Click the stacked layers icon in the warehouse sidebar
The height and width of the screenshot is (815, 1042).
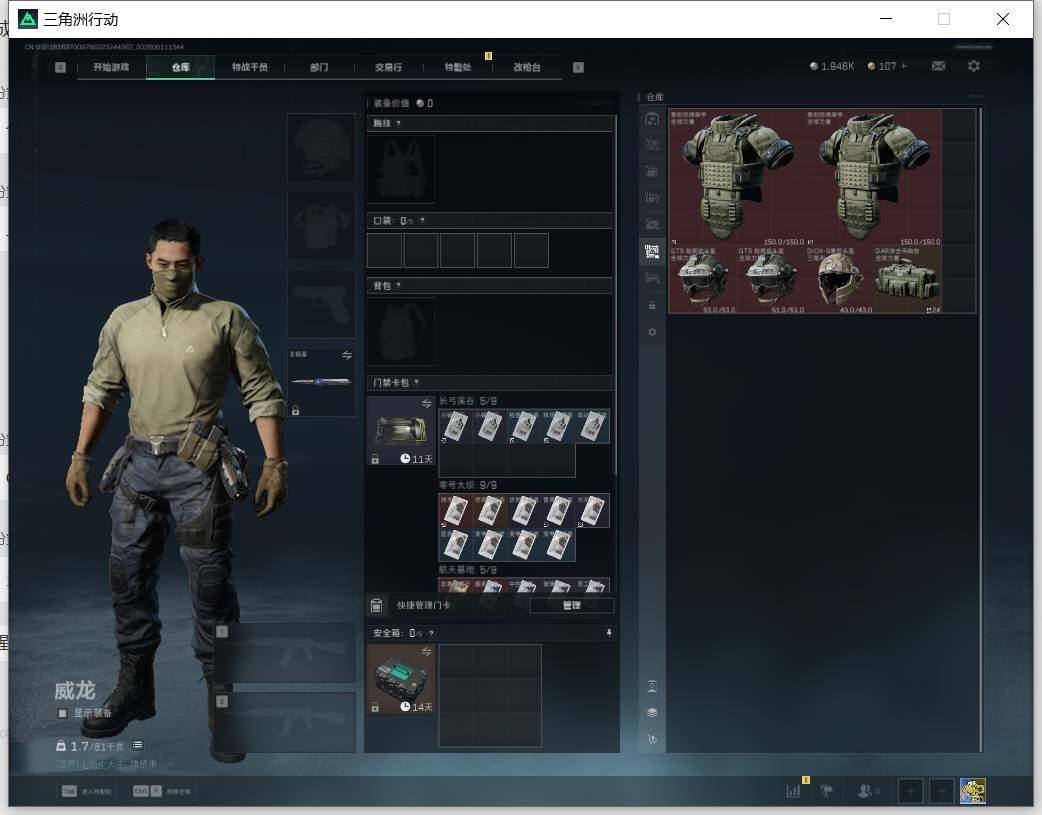652,713
